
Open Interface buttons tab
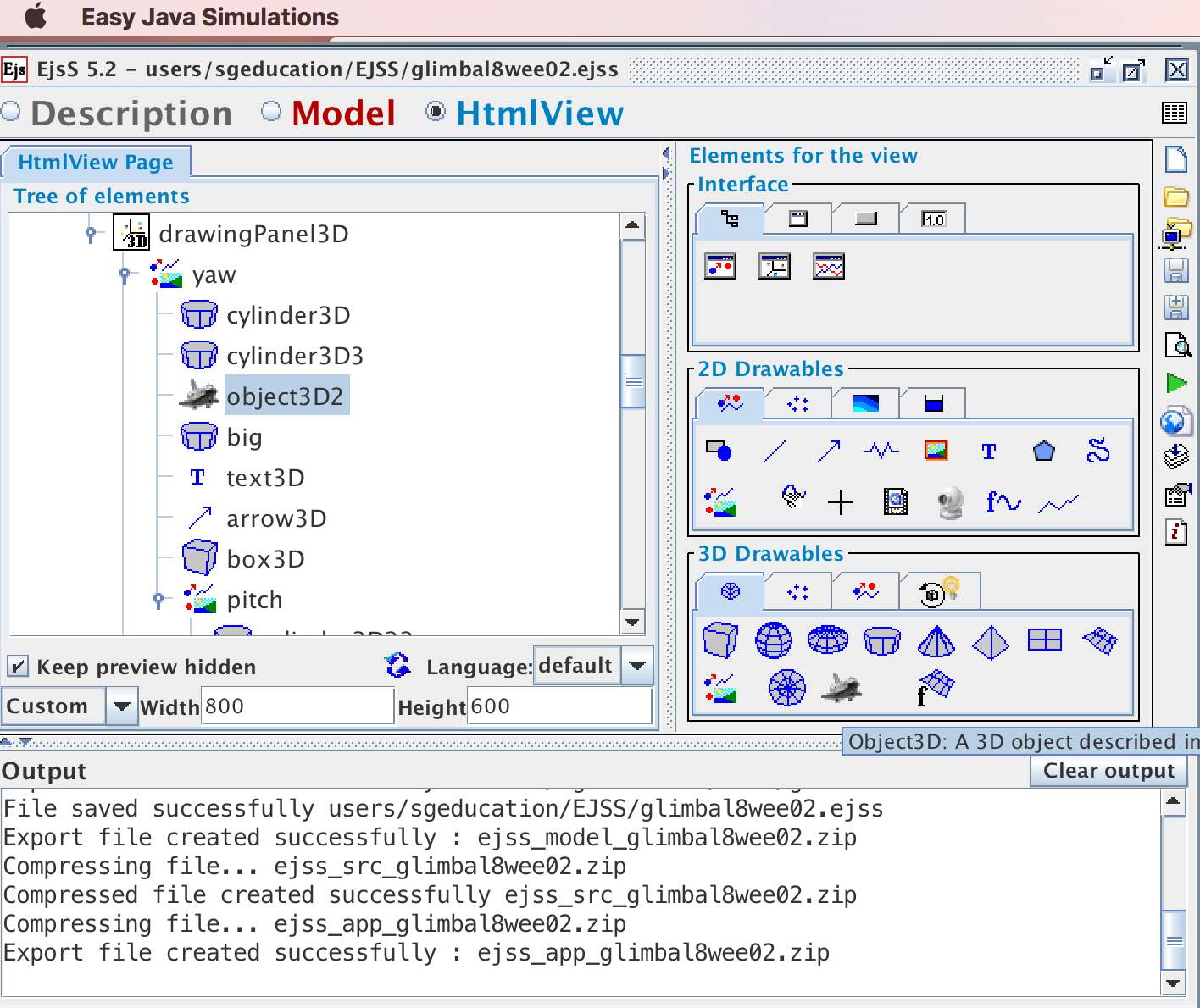(865, 219)
